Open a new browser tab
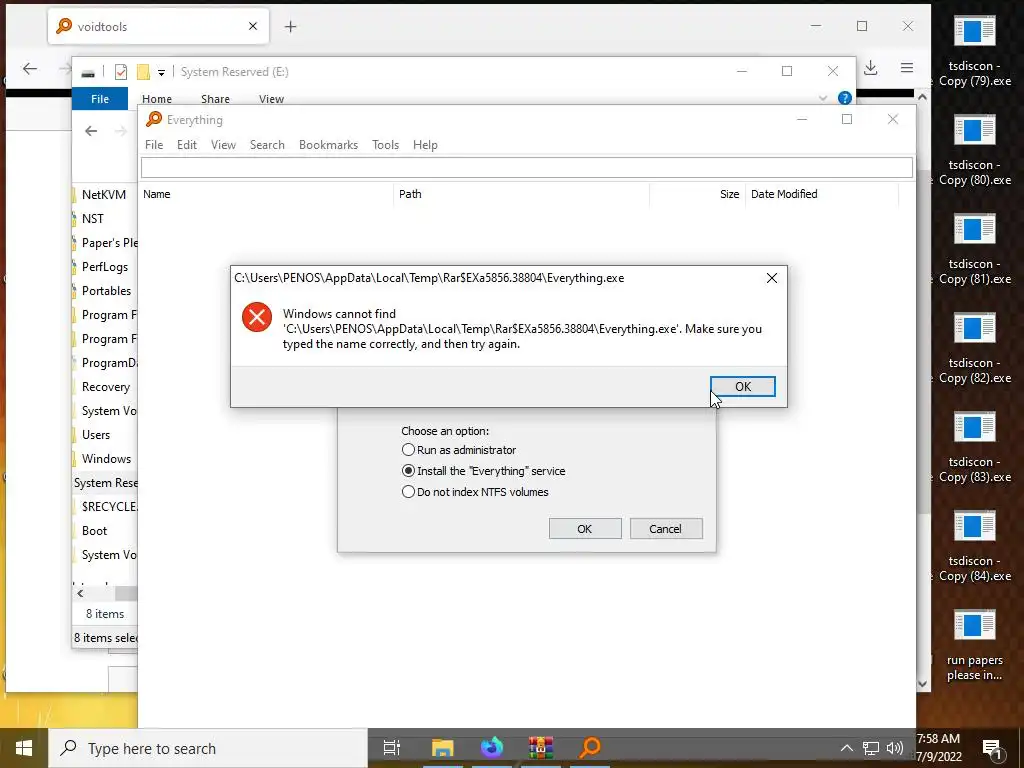Image resolution: width=1024 pixels, height=768 pixels. (x=291, y=27)
